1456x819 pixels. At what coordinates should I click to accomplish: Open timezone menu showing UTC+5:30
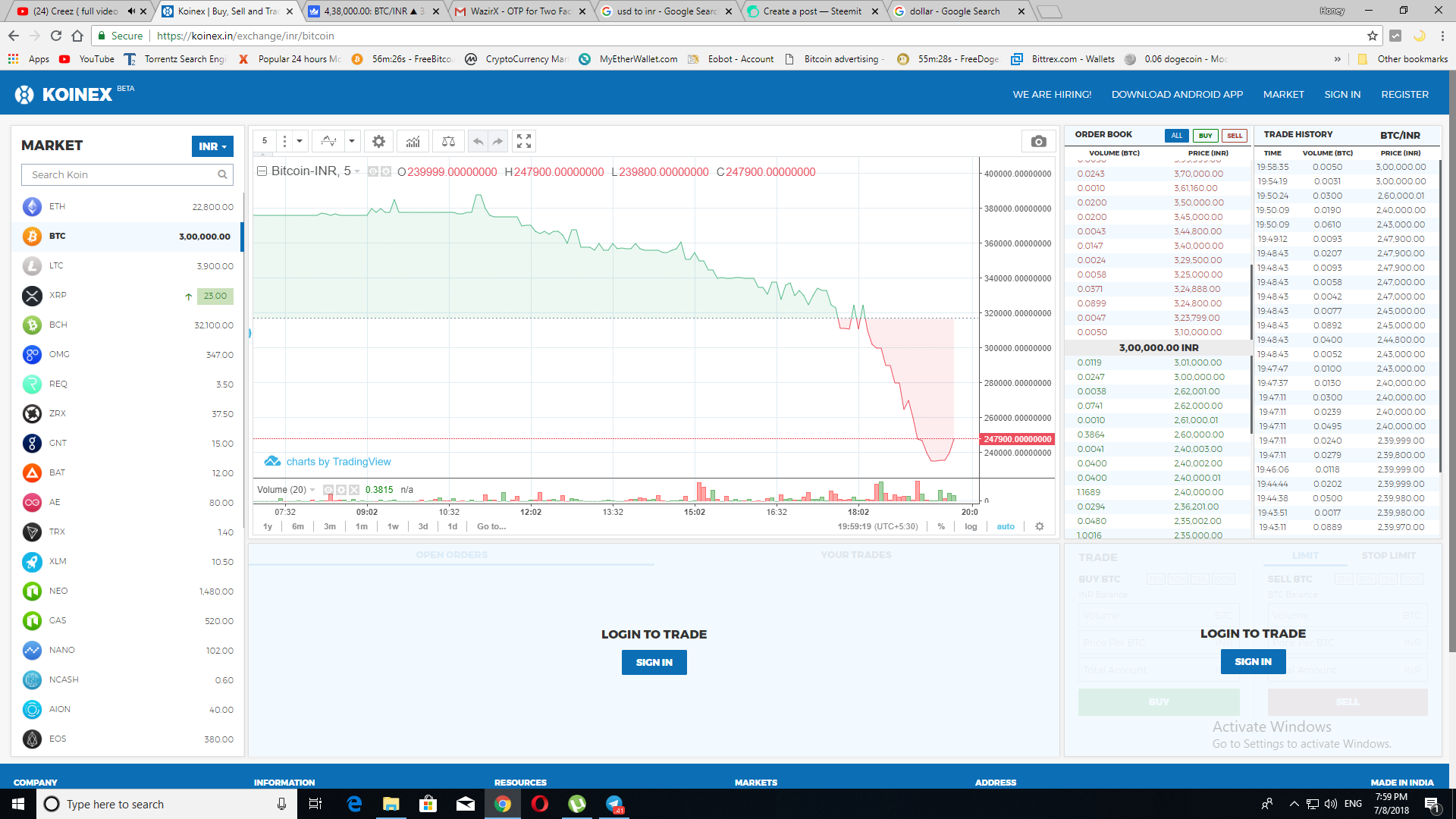[x=877, y=526]
